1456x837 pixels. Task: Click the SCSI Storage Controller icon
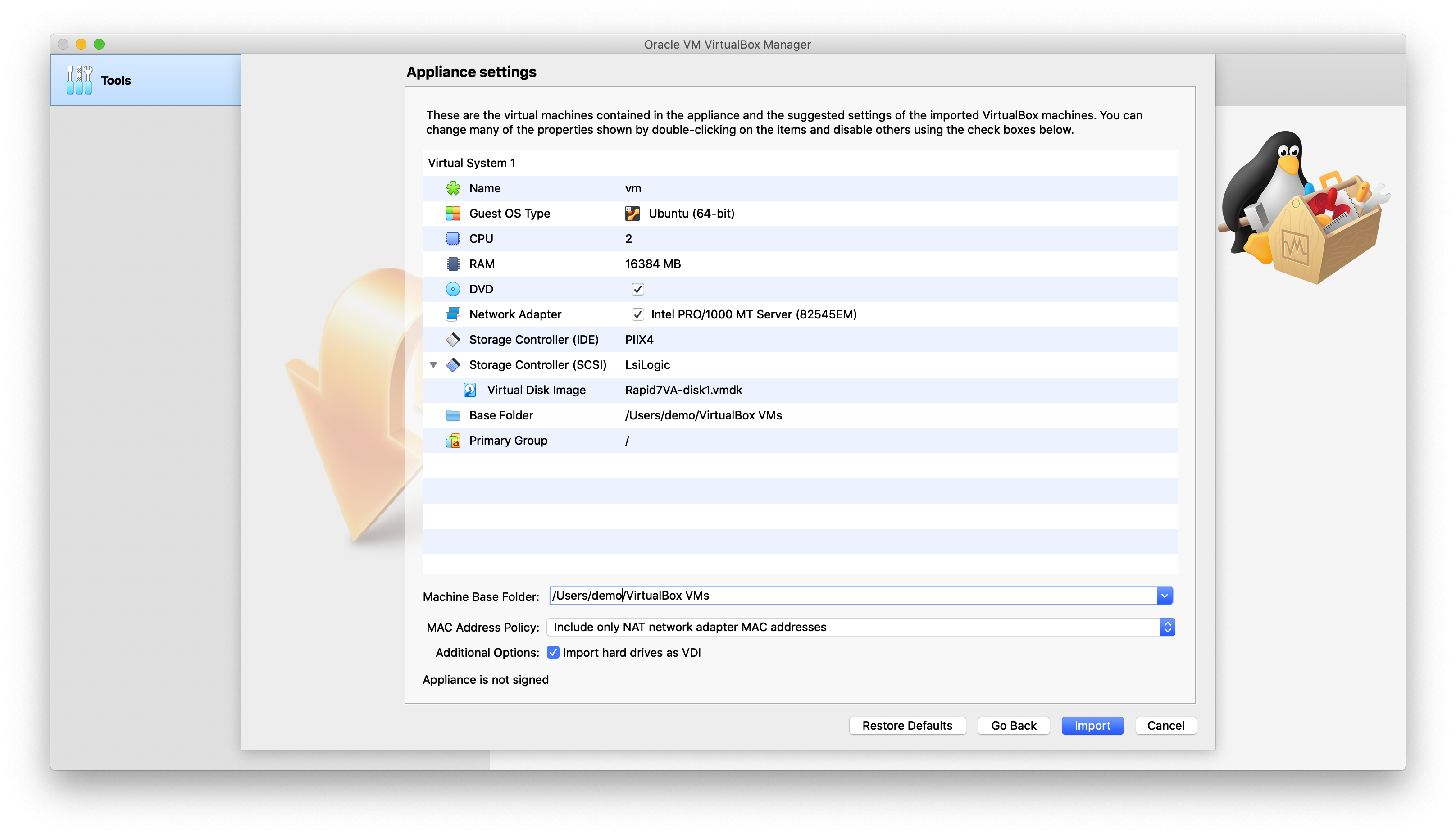pos(453,365)
